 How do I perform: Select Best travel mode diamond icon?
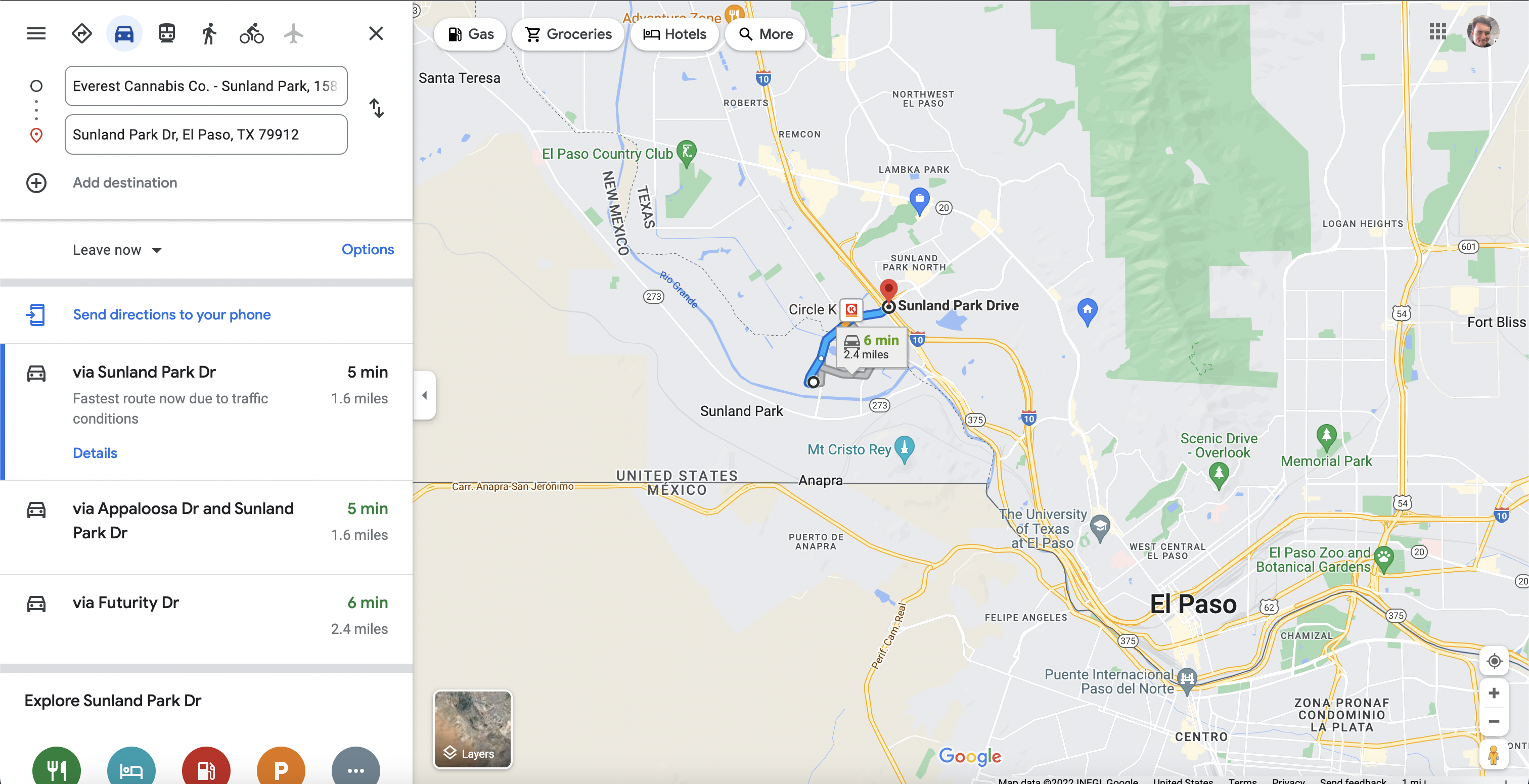pyautogui.click(x=81, y=34)
